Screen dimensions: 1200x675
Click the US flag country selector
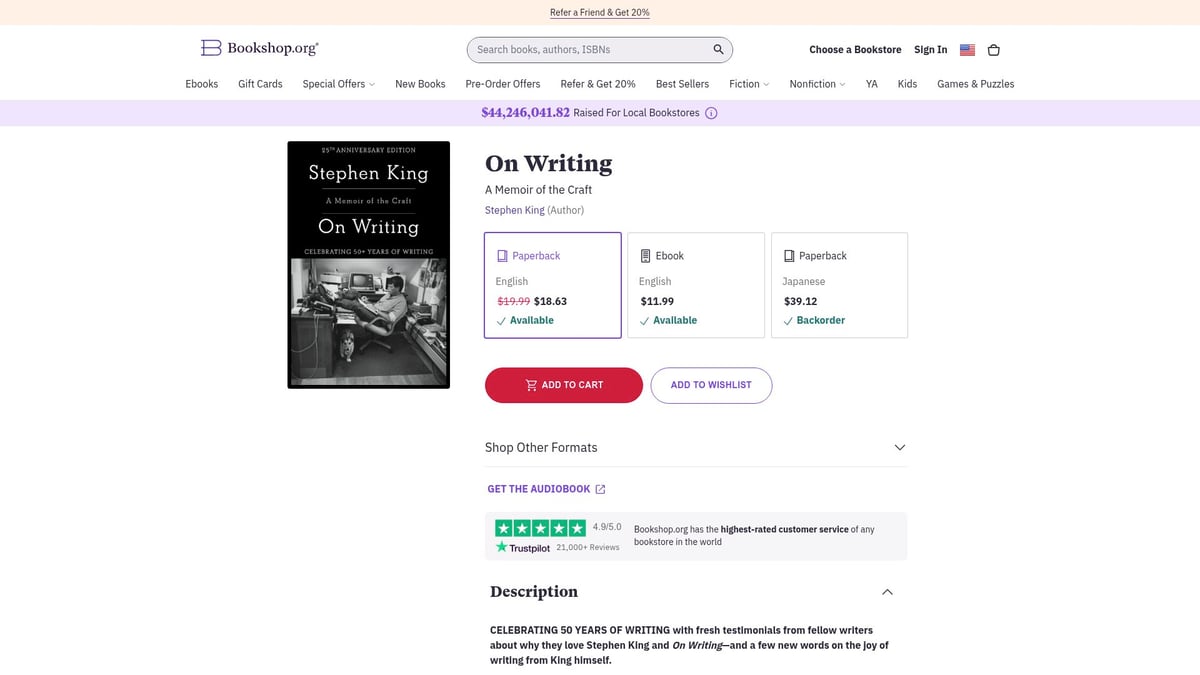(966, 49)
